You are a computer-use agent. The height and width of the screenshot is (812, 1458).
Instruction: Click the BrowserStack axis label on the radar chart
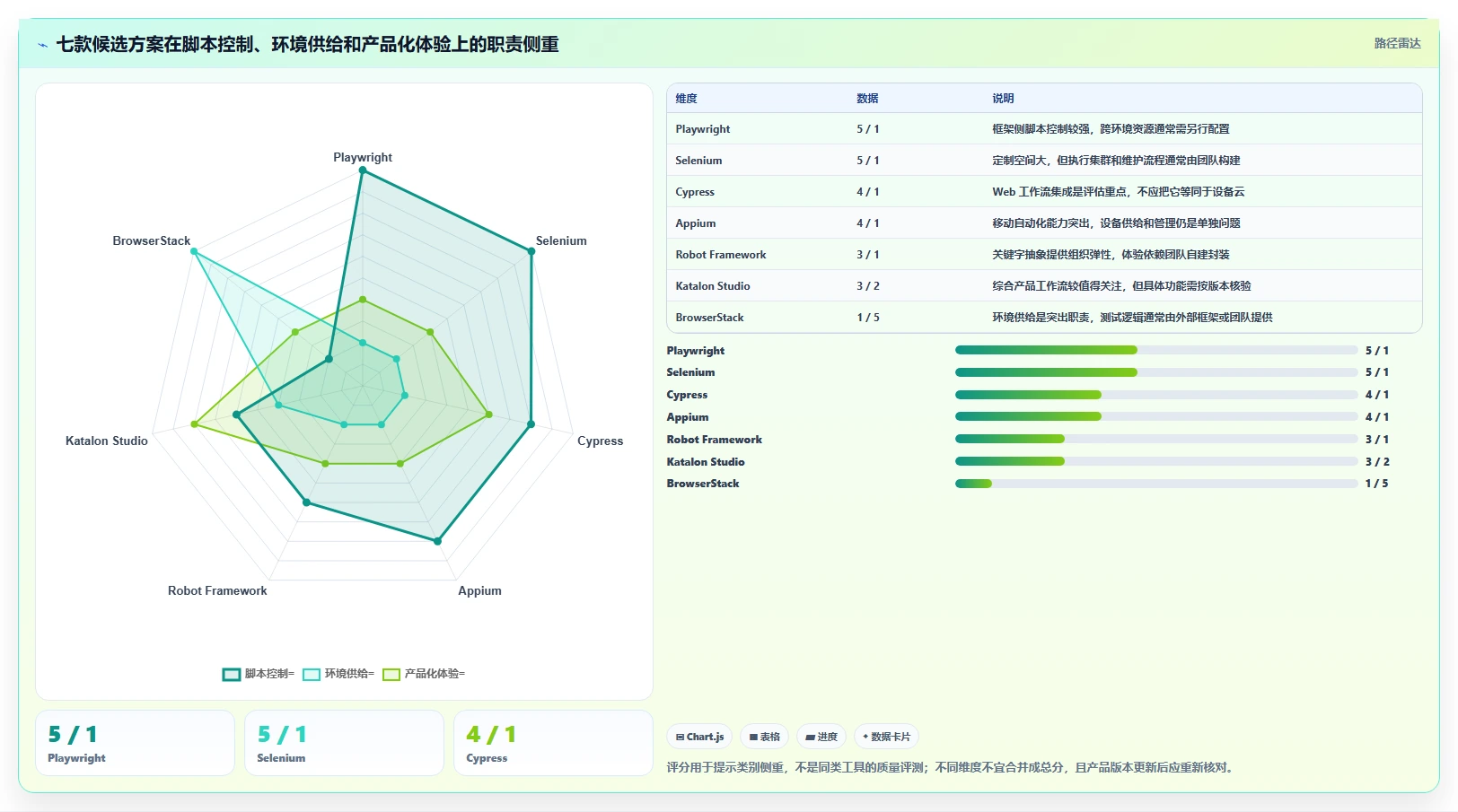tap(152, 240)
